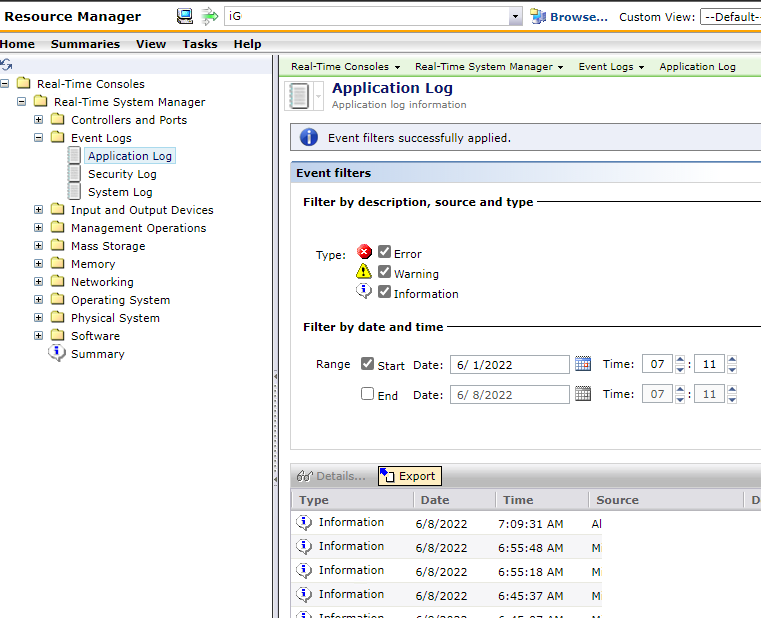Increase the End time hour stepper

tap(680, 389)
